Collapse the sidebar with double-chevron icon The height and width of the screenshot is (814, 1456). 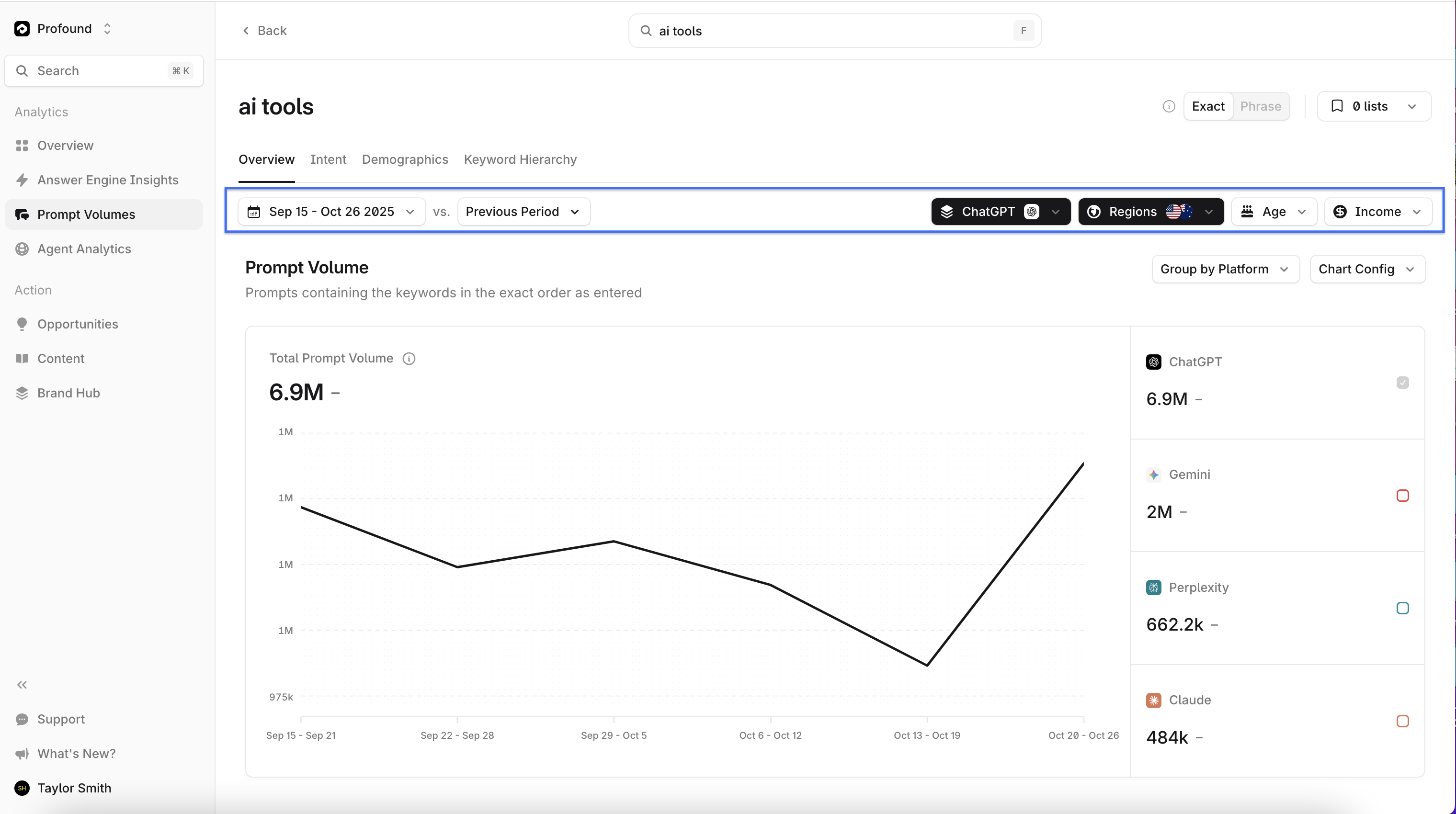pos(22,685)
